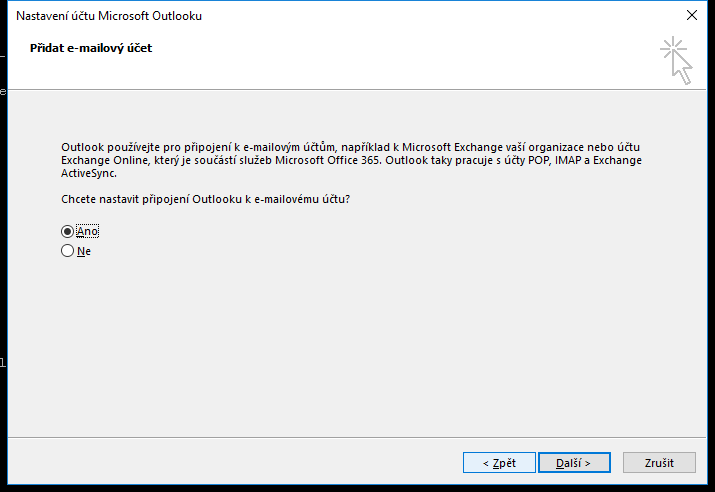
Task: Click the "Přidat e-mailový účet" heading
Action: click(x=92, y=47)
